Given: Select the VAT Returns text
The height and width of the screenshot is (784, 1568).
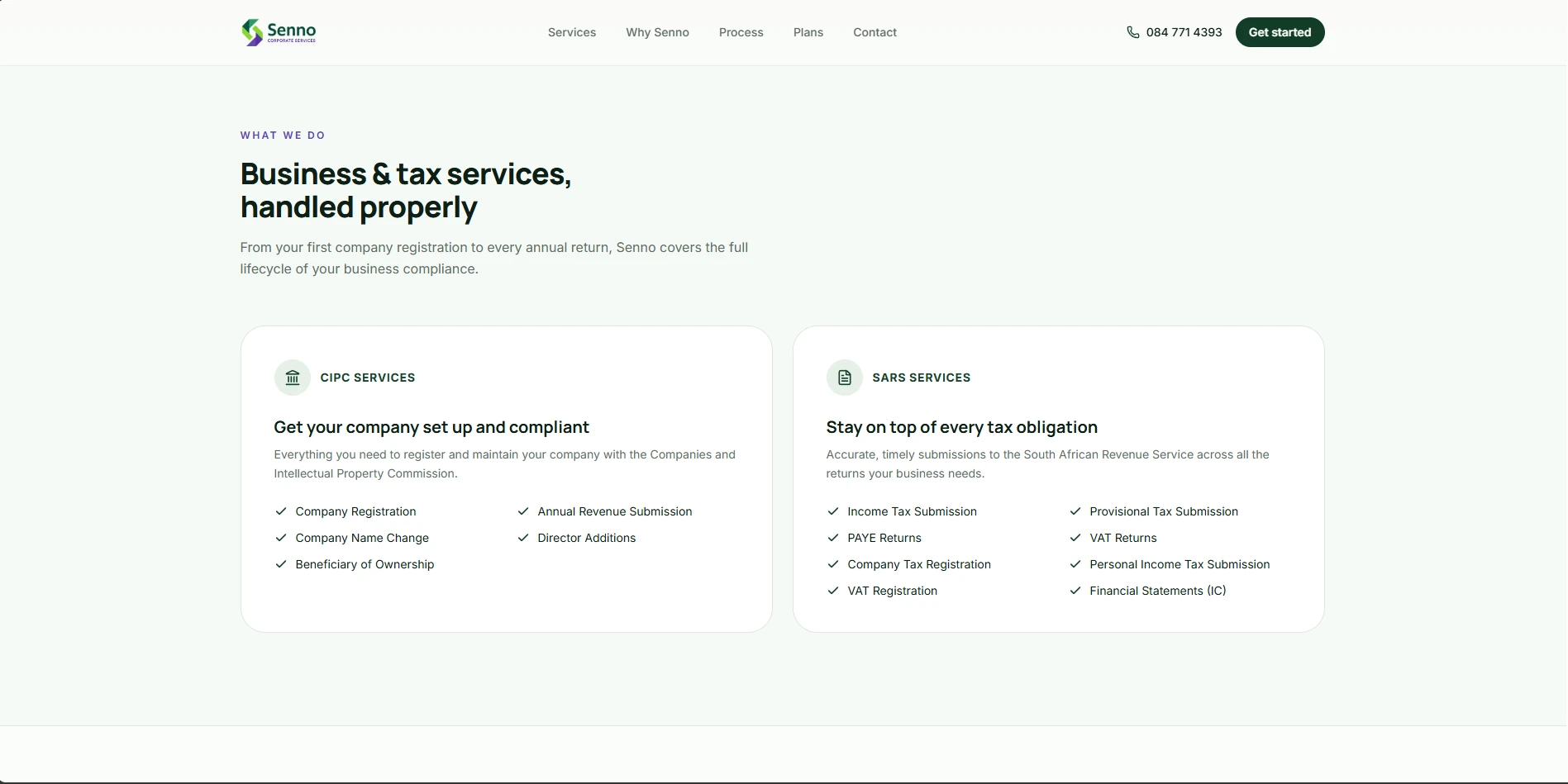Looking at the screenshot, I should click(1123, 538).
